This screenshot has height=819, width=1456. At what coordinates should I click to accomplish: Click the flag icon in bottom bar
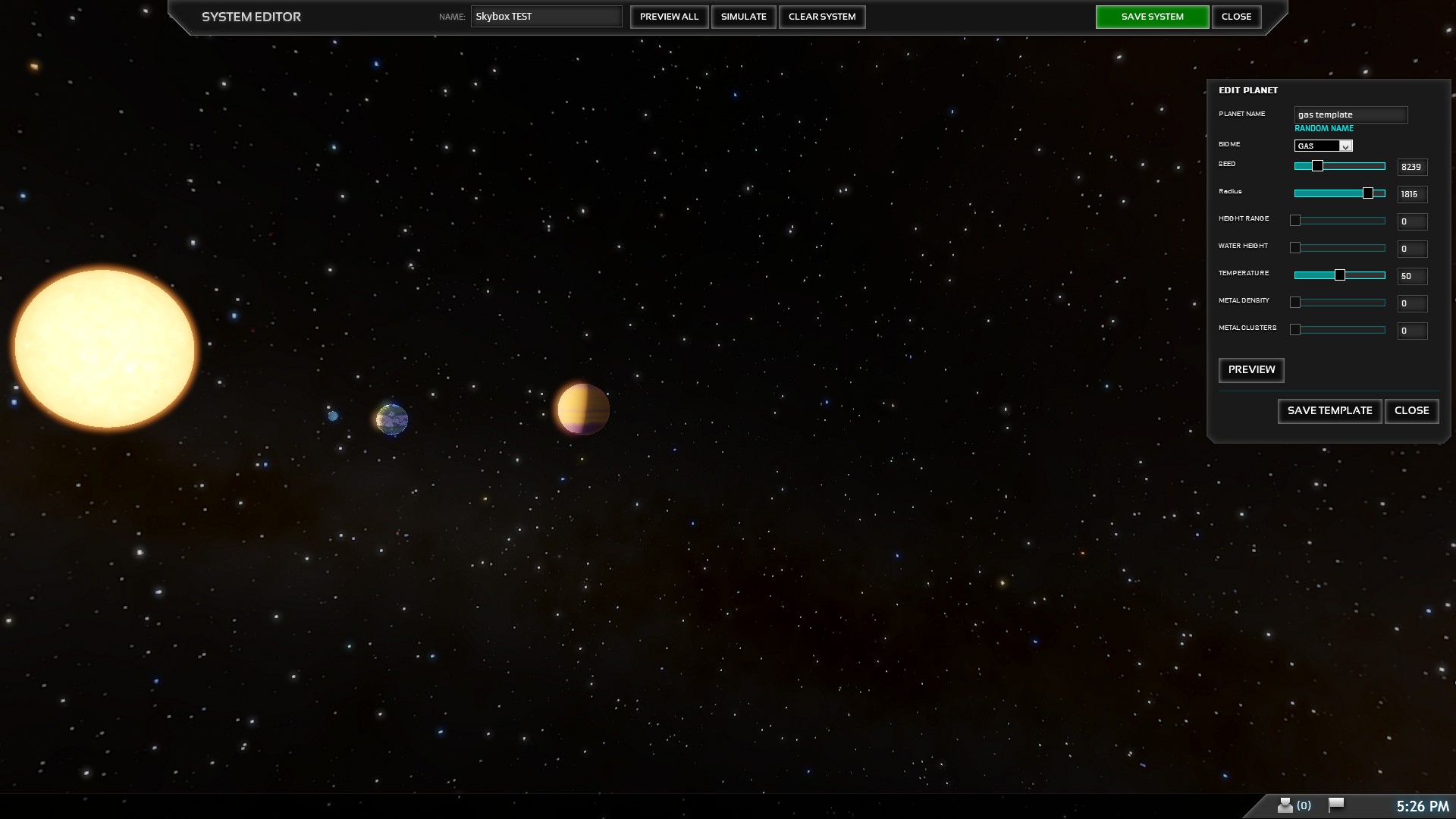(1336, 805)
